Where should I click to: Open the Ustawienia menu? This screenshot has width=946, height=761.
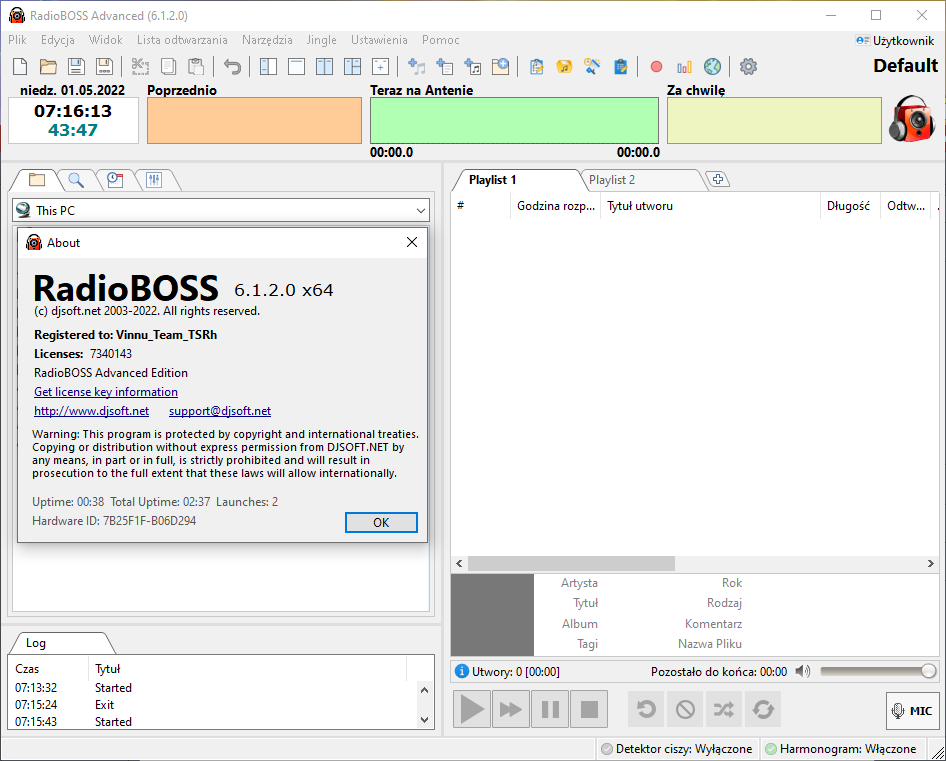click(x=379, y=40)
